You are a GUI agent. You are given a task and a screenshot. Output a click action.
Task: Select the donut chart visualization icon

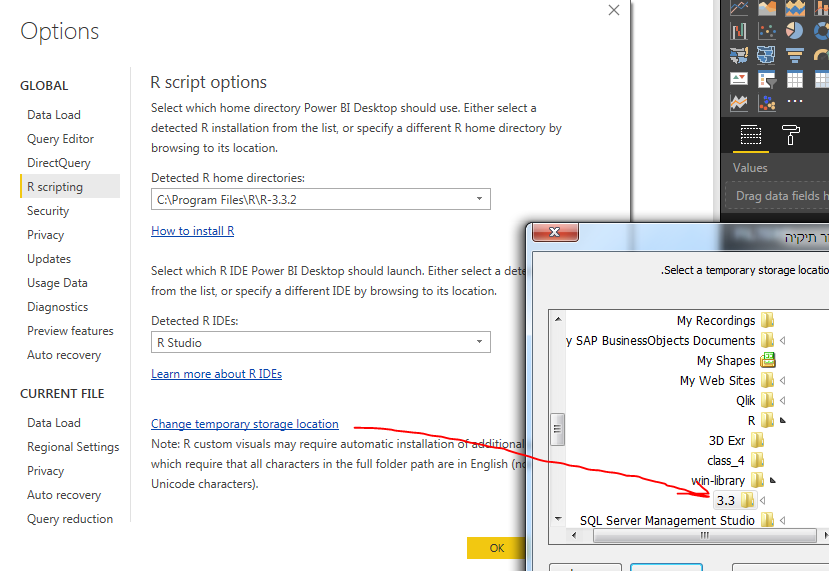coord(822,31)
